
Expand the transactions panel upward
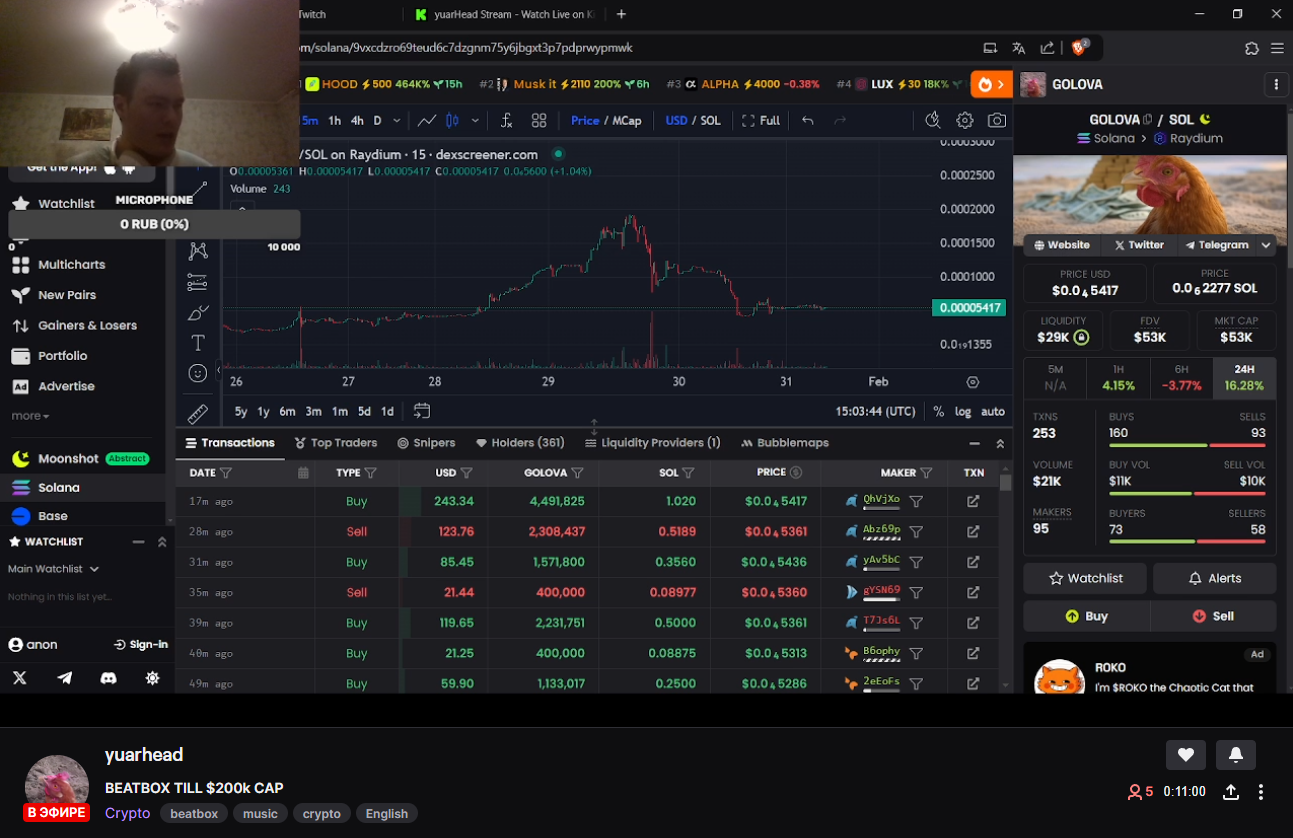[1000, 443]
